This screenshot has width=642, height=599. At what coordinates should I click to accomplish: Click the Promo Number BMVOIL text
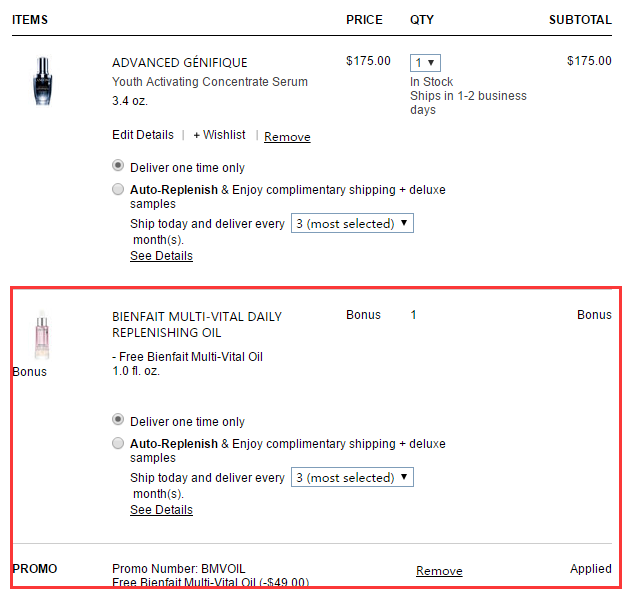click(x=179, y=569)
